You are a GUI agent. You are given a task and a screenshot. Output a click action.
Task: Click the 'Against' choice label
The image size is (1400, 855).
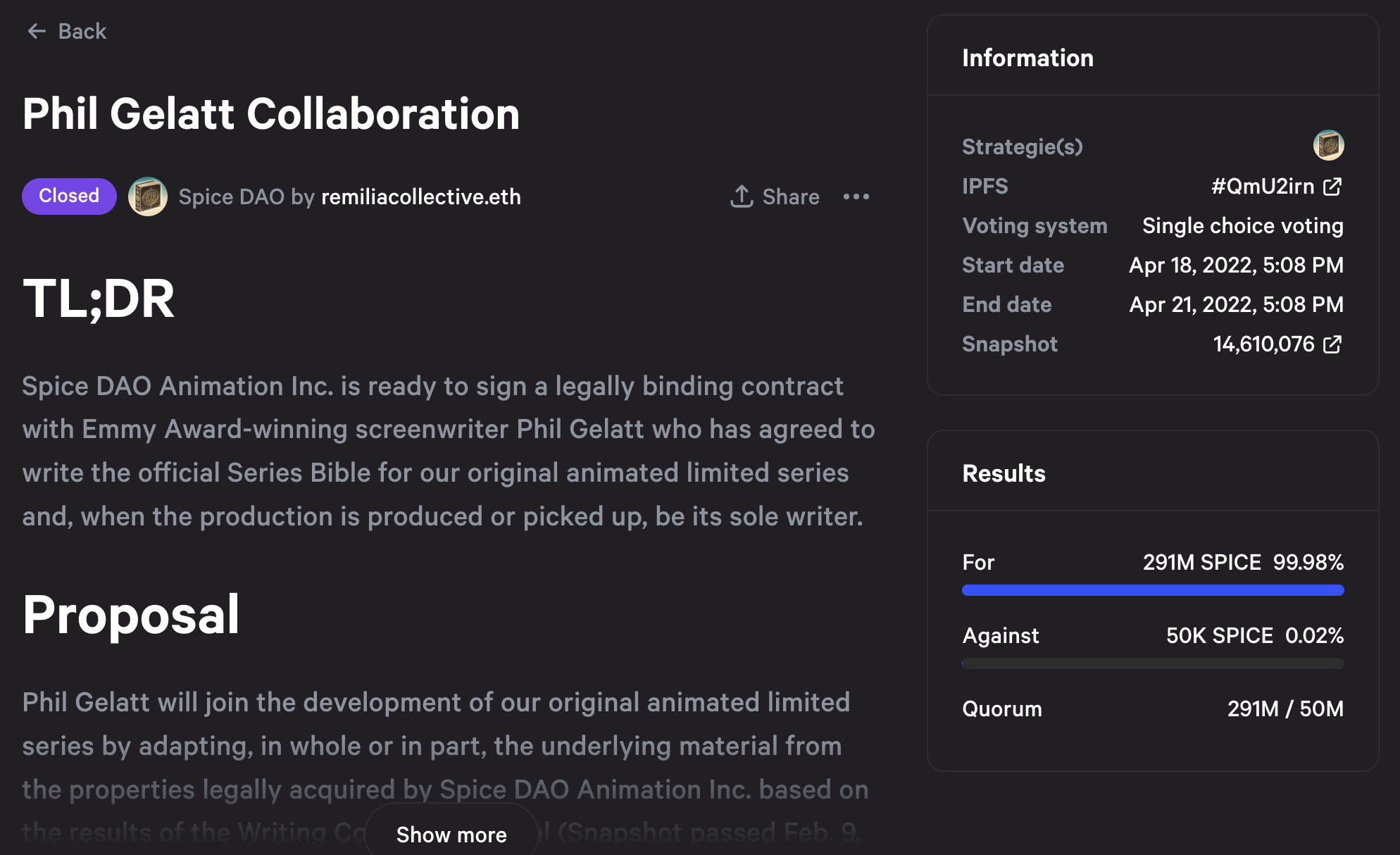(x=1000, y=635)
